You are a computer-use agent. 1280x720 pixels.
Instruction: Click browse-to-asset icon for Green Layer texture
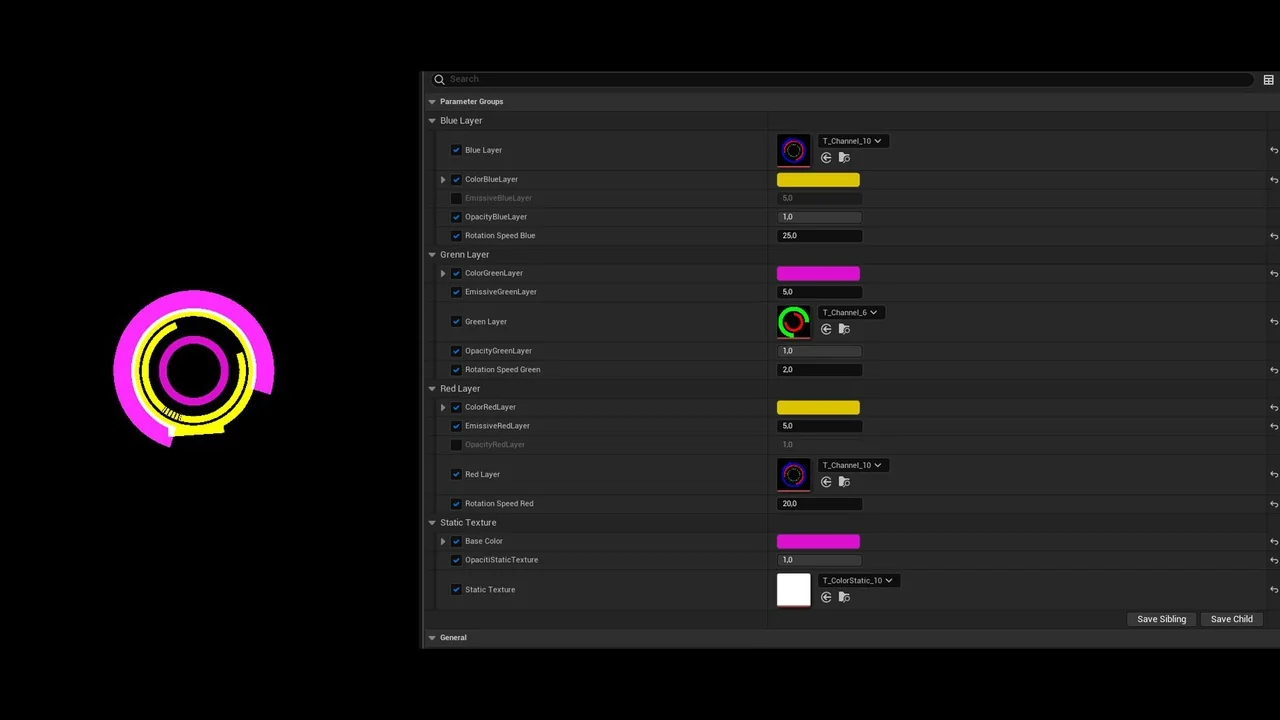point(844,330)
